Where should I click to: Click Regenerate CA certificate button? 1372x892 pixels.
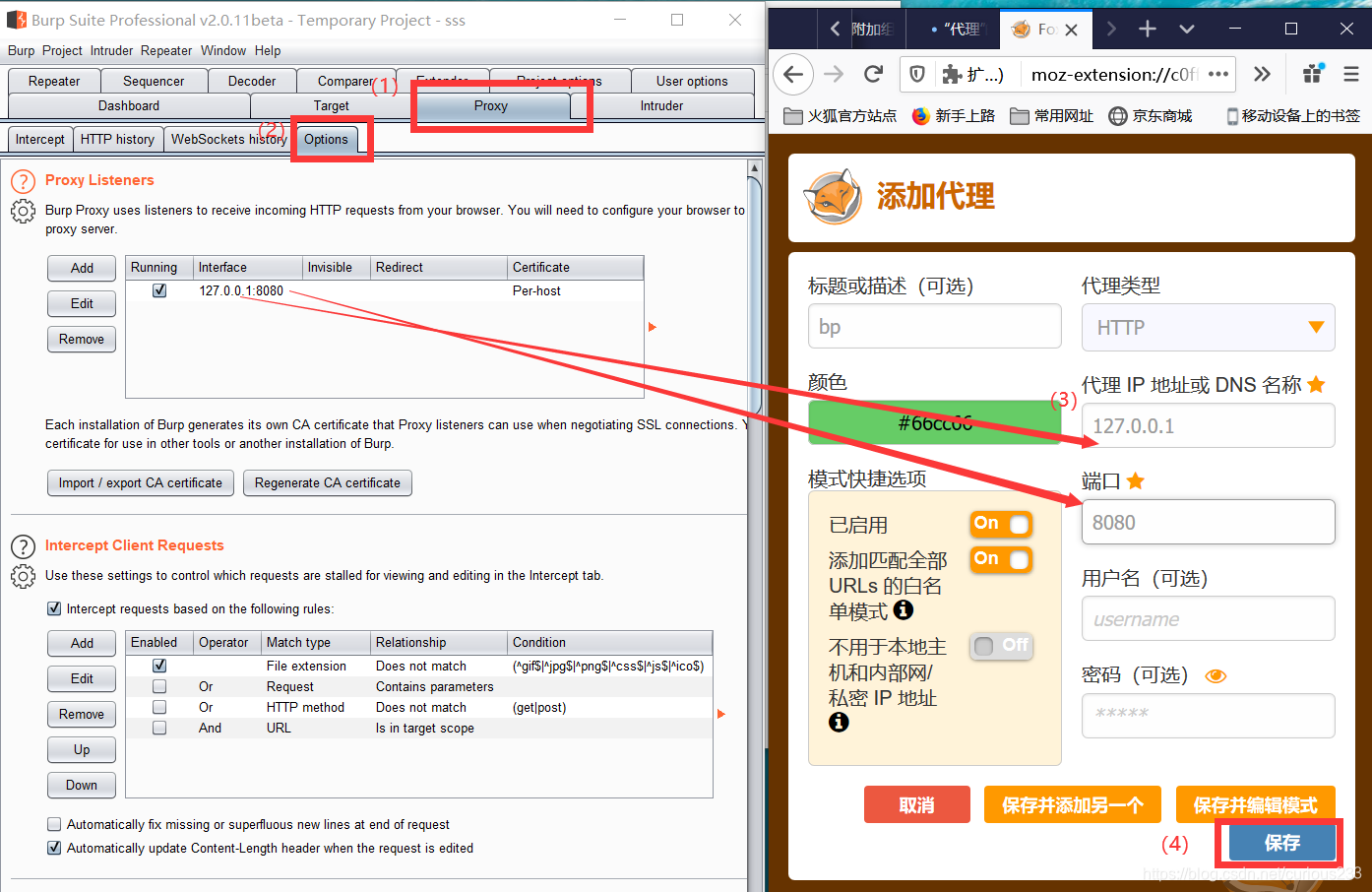click(328, 482)
